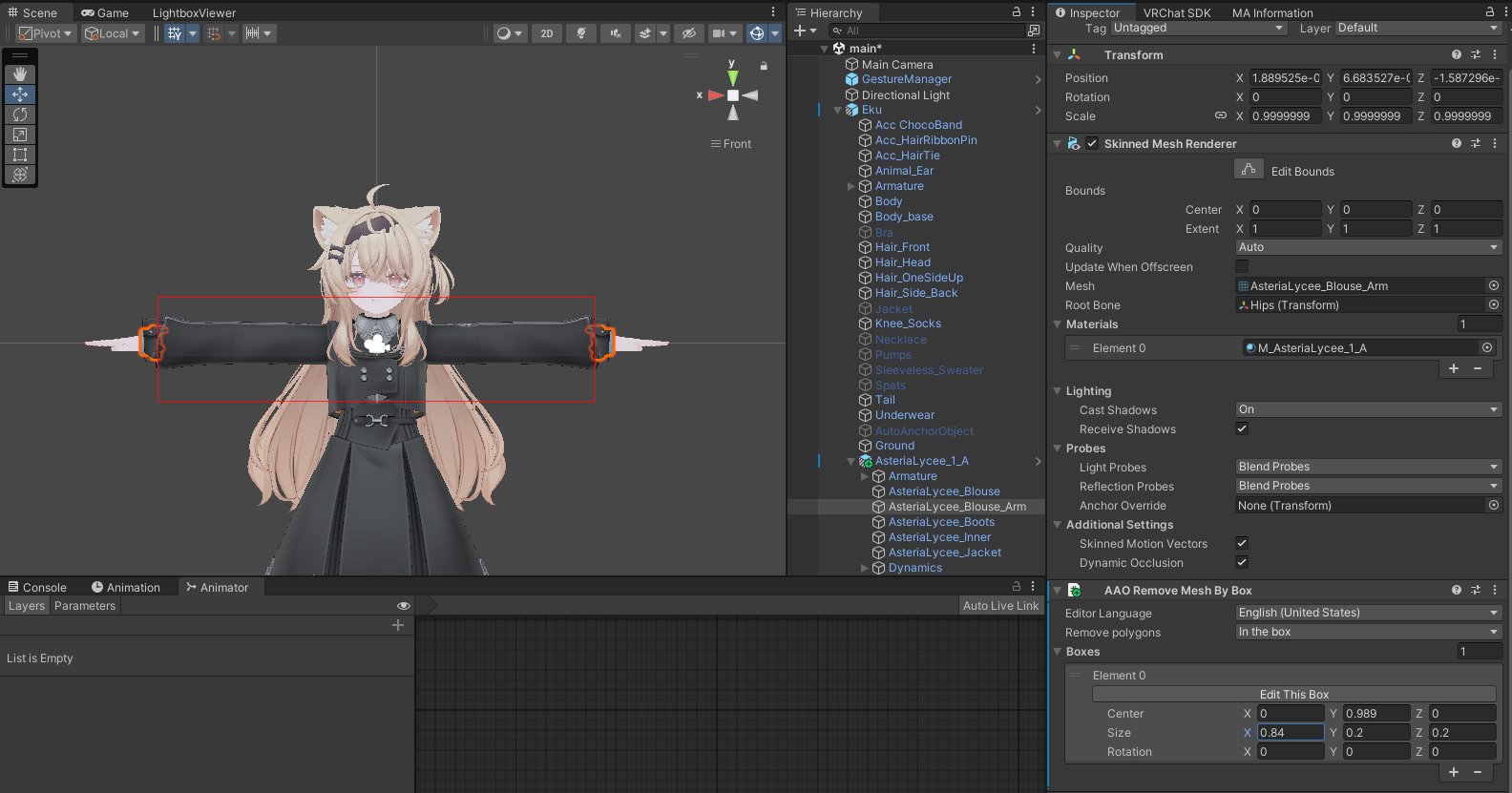1512x793 pixels.
Task: Open the VRChat SDK tab
Action: pos(1177,12)
